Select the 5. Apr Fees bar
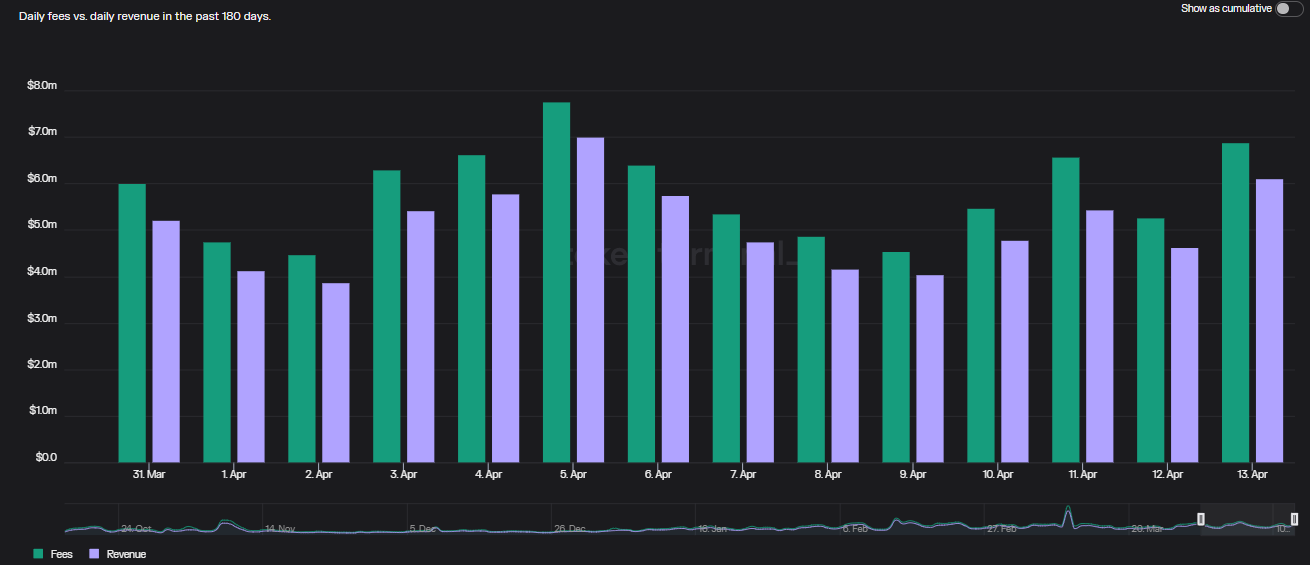 point(556,283)
